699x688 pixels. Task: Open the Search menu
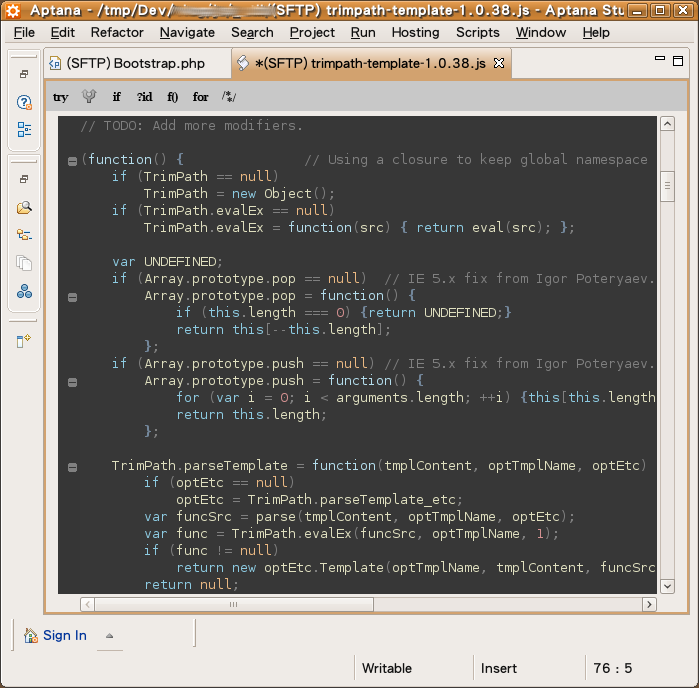tap(252, 33)
